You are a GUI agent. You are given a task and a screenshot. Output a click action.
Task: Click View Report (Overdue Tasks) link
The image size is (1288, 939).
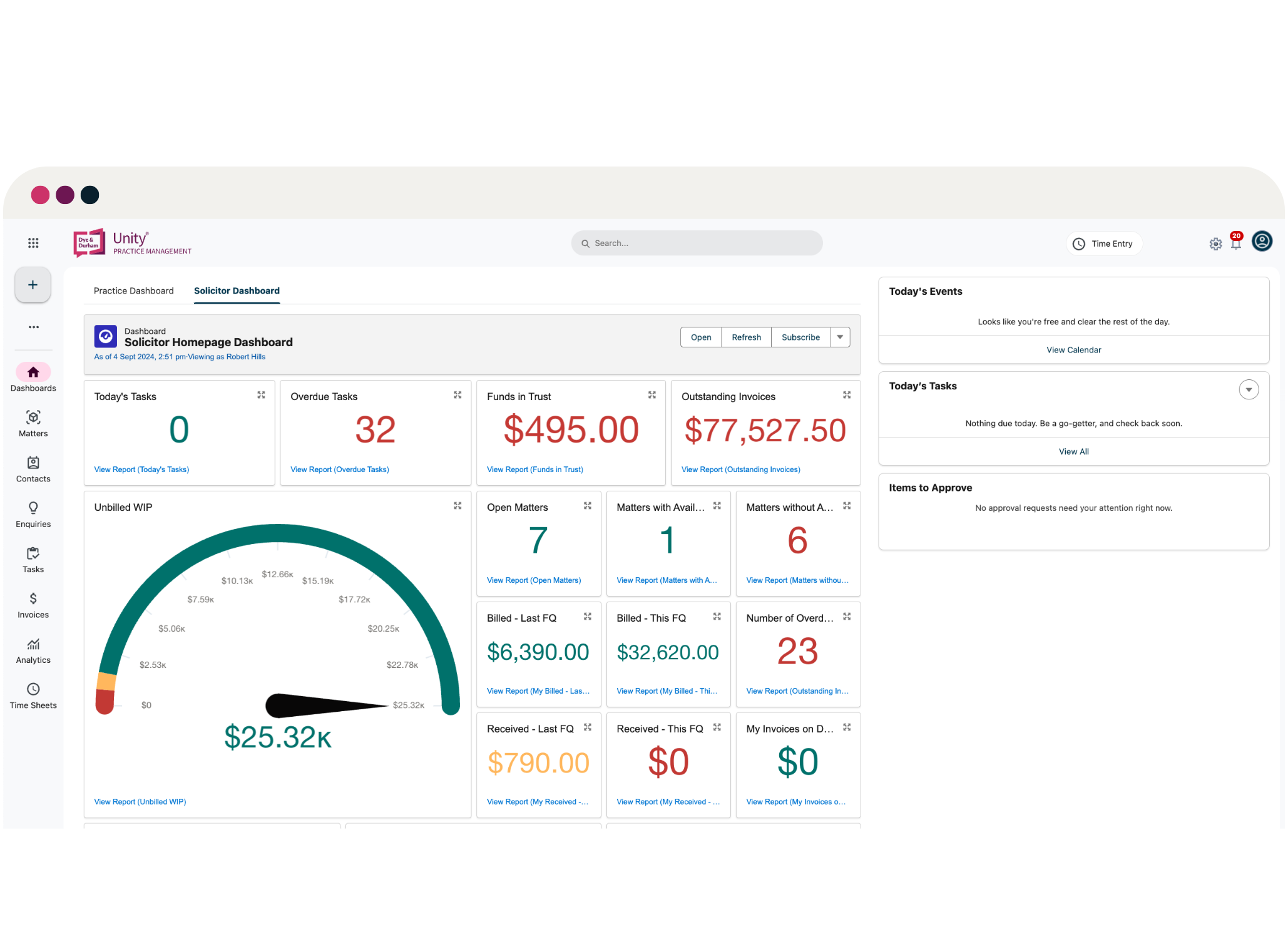pyautogui.click(x=339, y=469)
